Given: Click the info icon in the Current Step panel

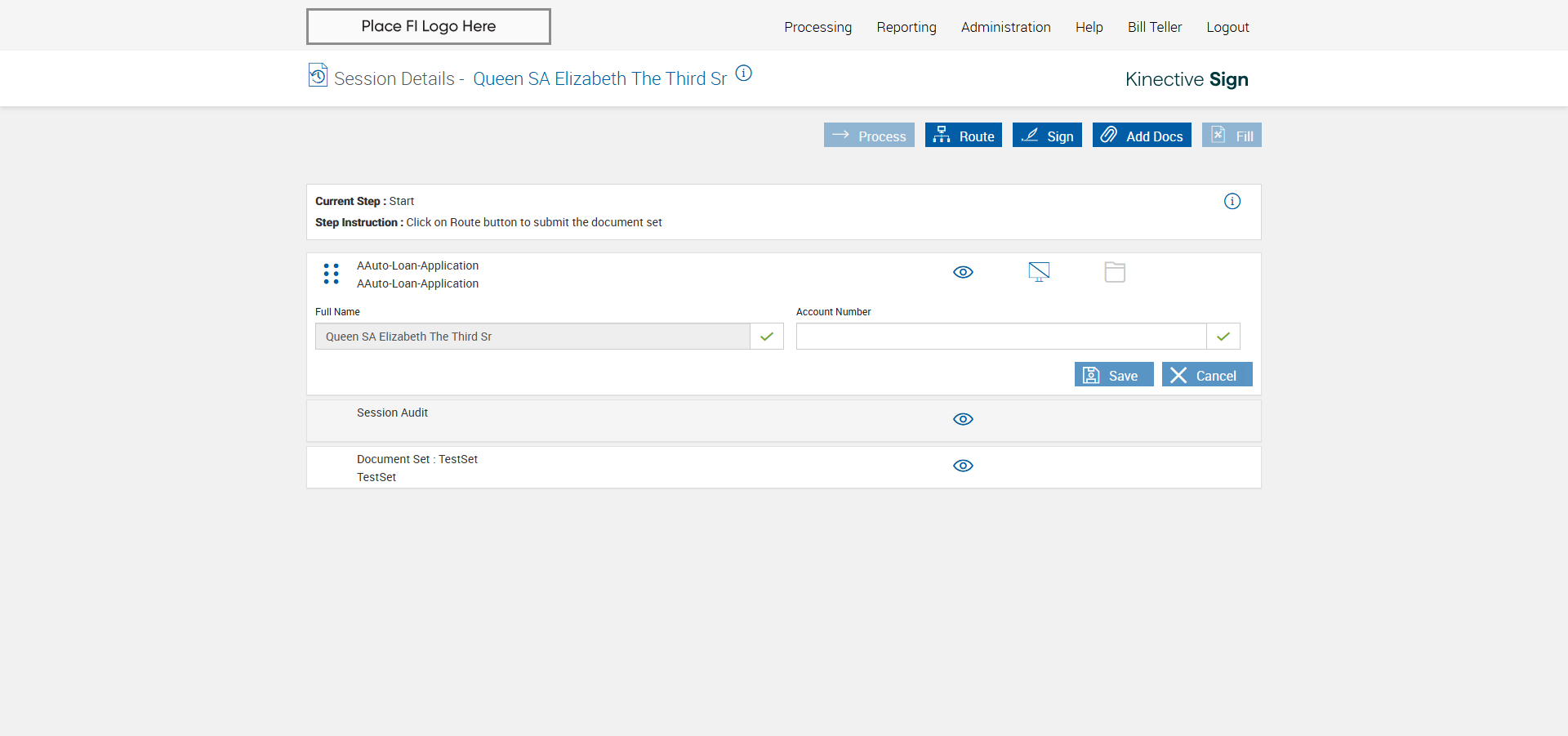Looking at the screenshot, I should point(1232,202).
